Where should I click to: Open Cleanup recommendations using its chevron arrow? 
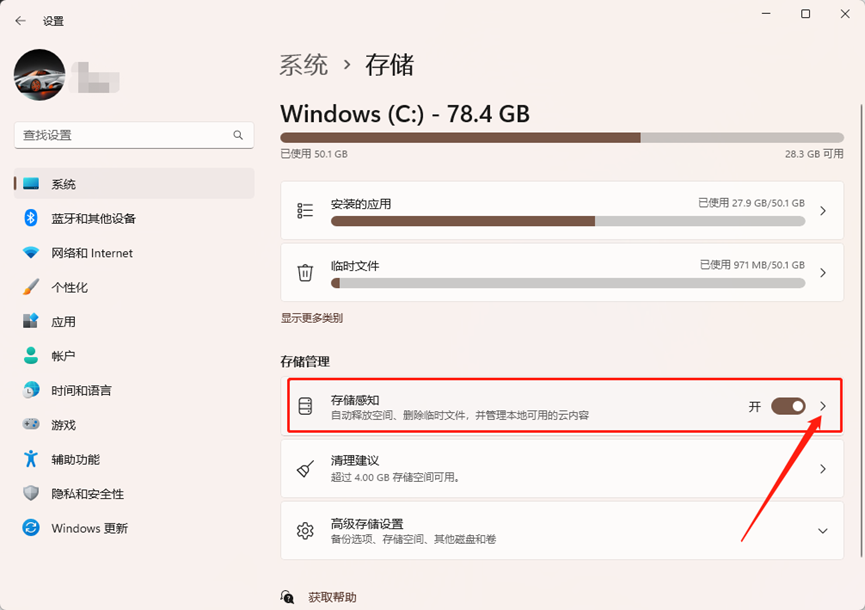[x=823, y=469]
